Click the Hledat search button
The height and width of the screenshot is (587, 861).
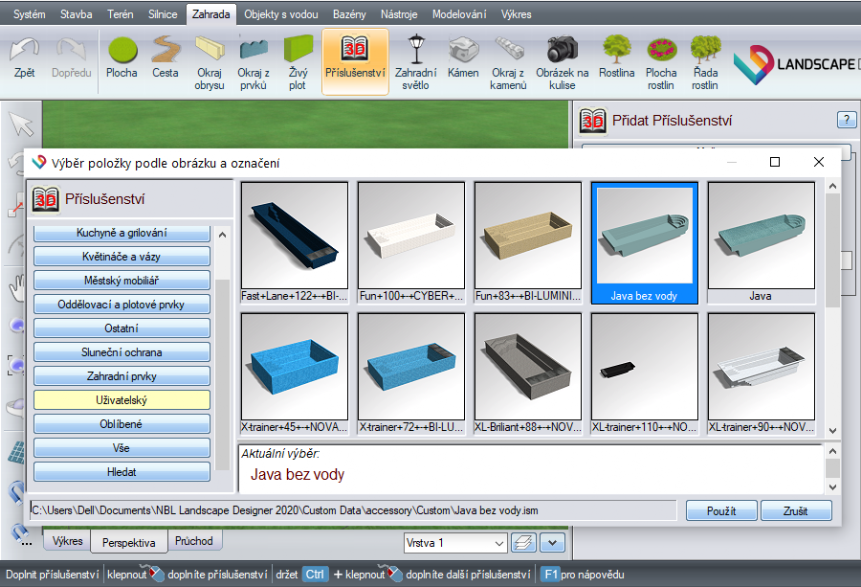122,472
